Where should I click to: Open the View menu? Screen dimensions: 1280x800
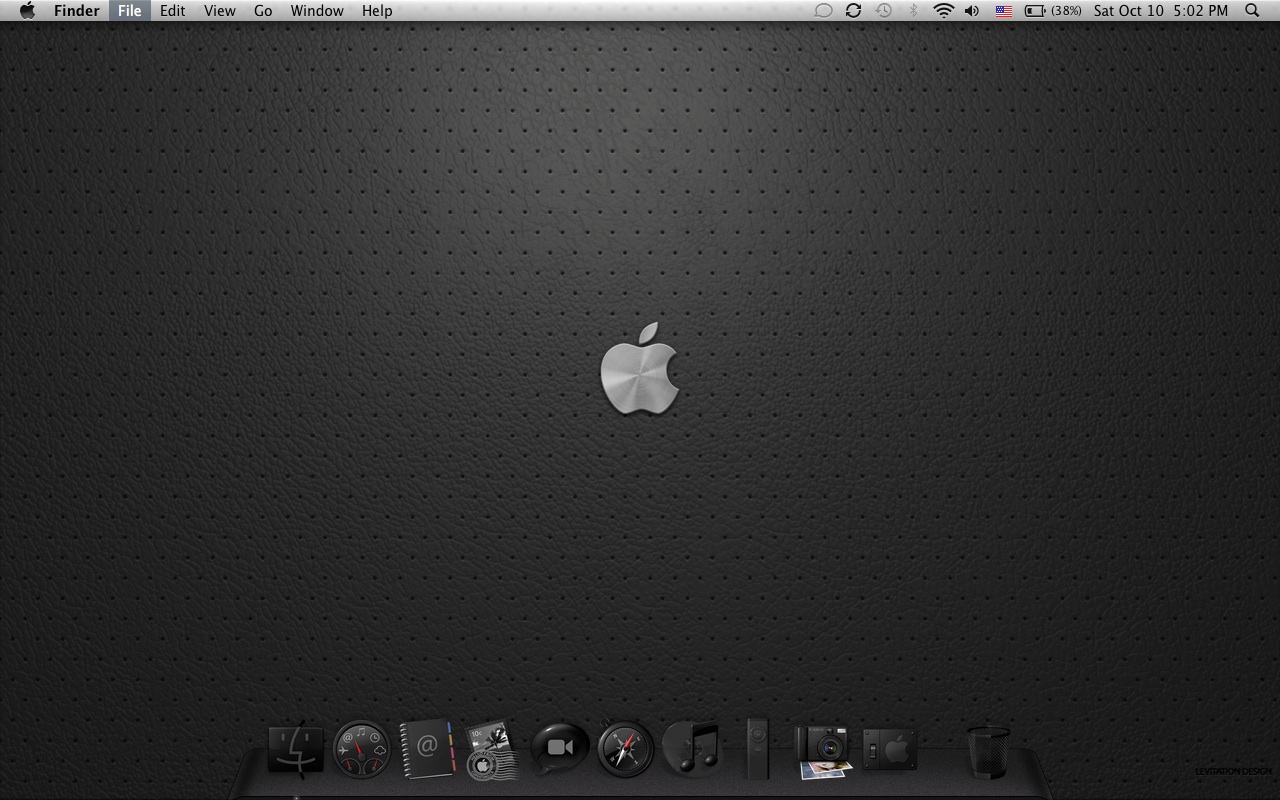219,11
